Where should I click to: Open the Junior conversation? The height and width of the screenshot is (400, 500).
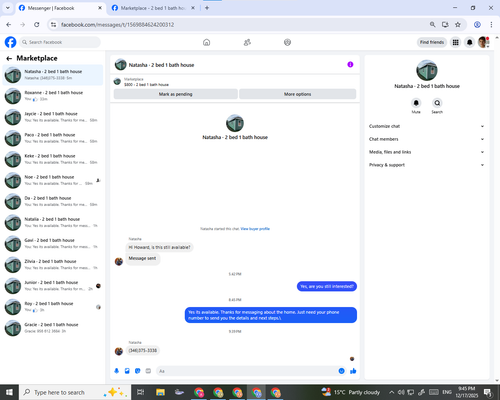point(53,286)
